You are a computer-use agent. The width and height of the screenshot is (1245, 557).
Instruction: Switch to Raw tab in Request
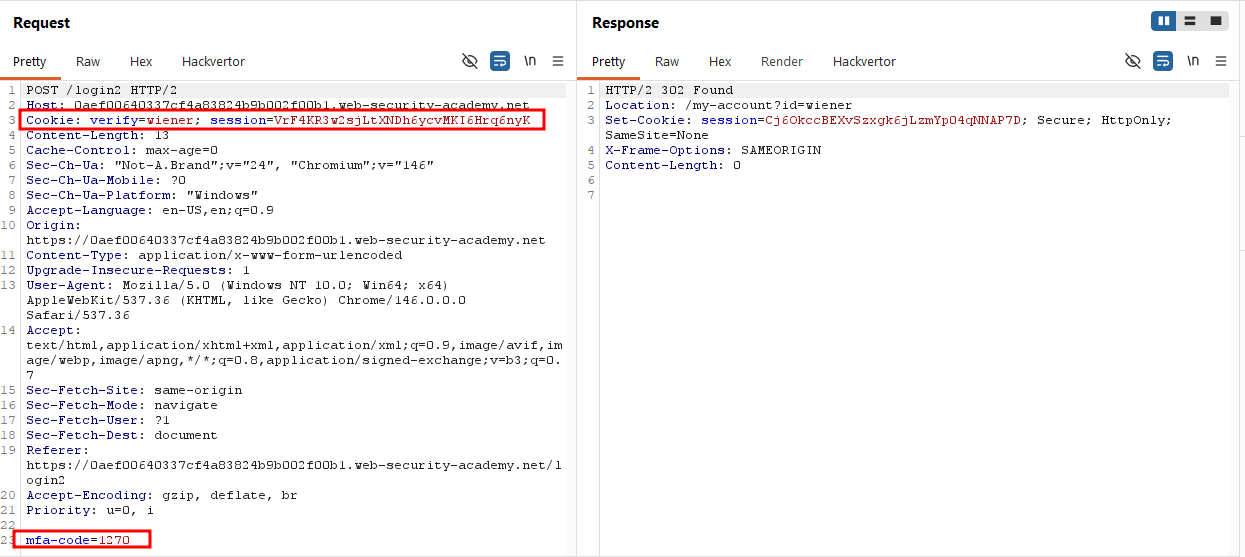(x=88, y=61)
